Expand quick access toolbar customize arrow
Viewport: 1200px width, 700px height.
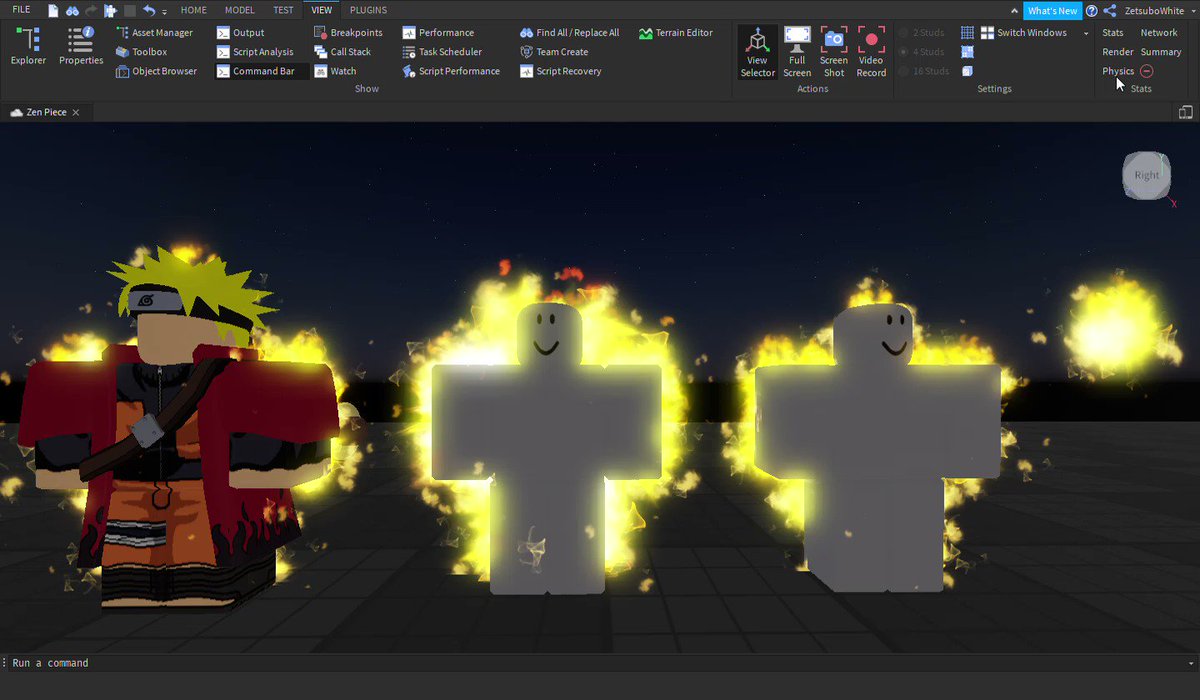(164, 11)
